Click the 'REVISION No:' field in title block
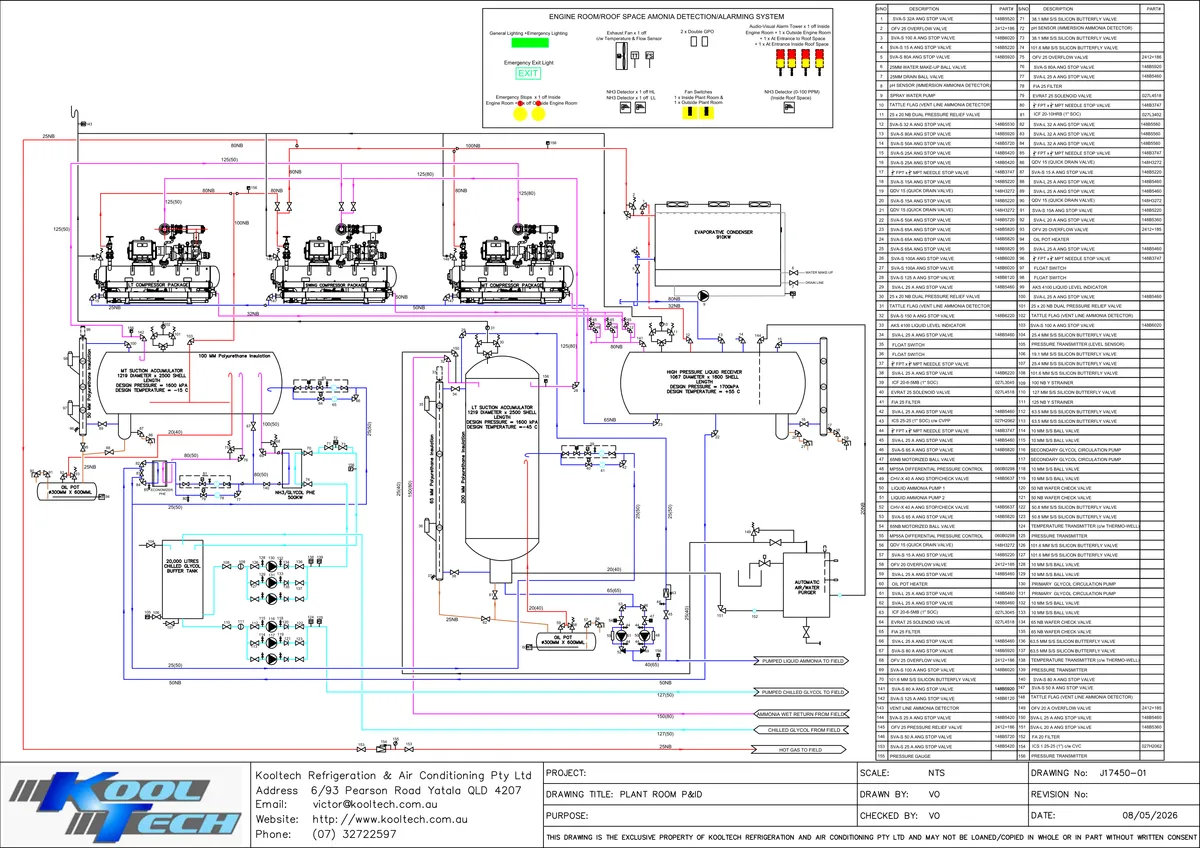 [x=1112, y=795]
